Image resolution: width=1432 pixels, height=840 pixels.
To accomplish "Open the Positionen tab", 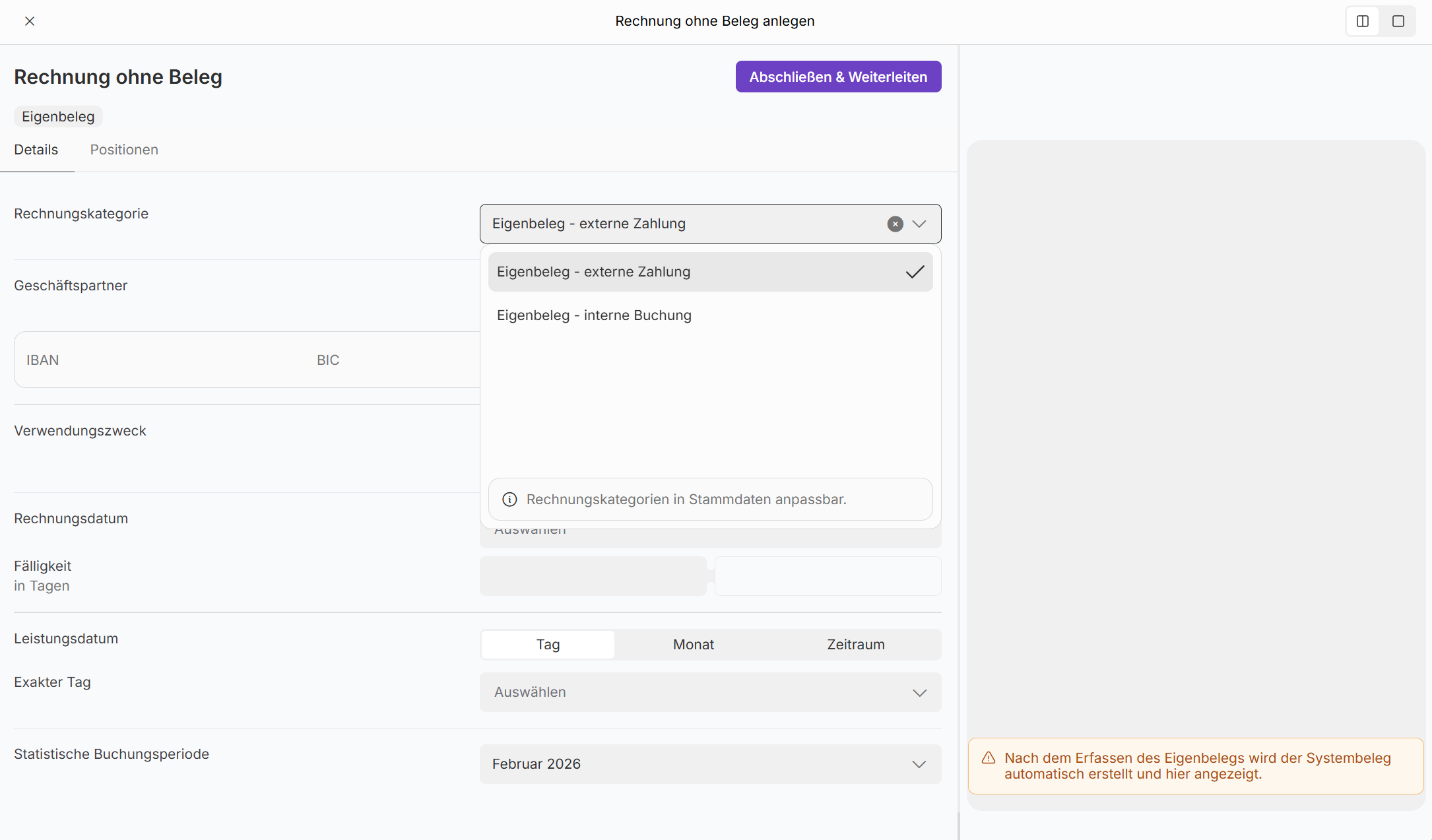I will click(x=124, y=150).
